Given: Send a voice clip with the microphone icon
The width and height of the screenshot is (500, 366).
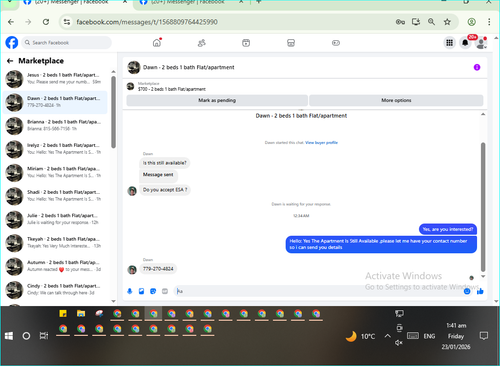Looking at the screenshot, I should [130, 291].
